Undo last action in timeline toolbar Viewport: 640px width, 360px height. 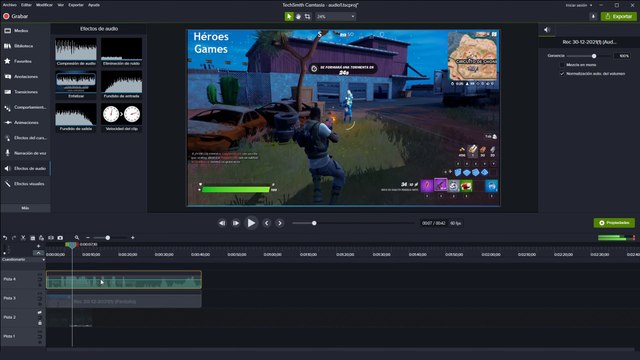point(5,238)
